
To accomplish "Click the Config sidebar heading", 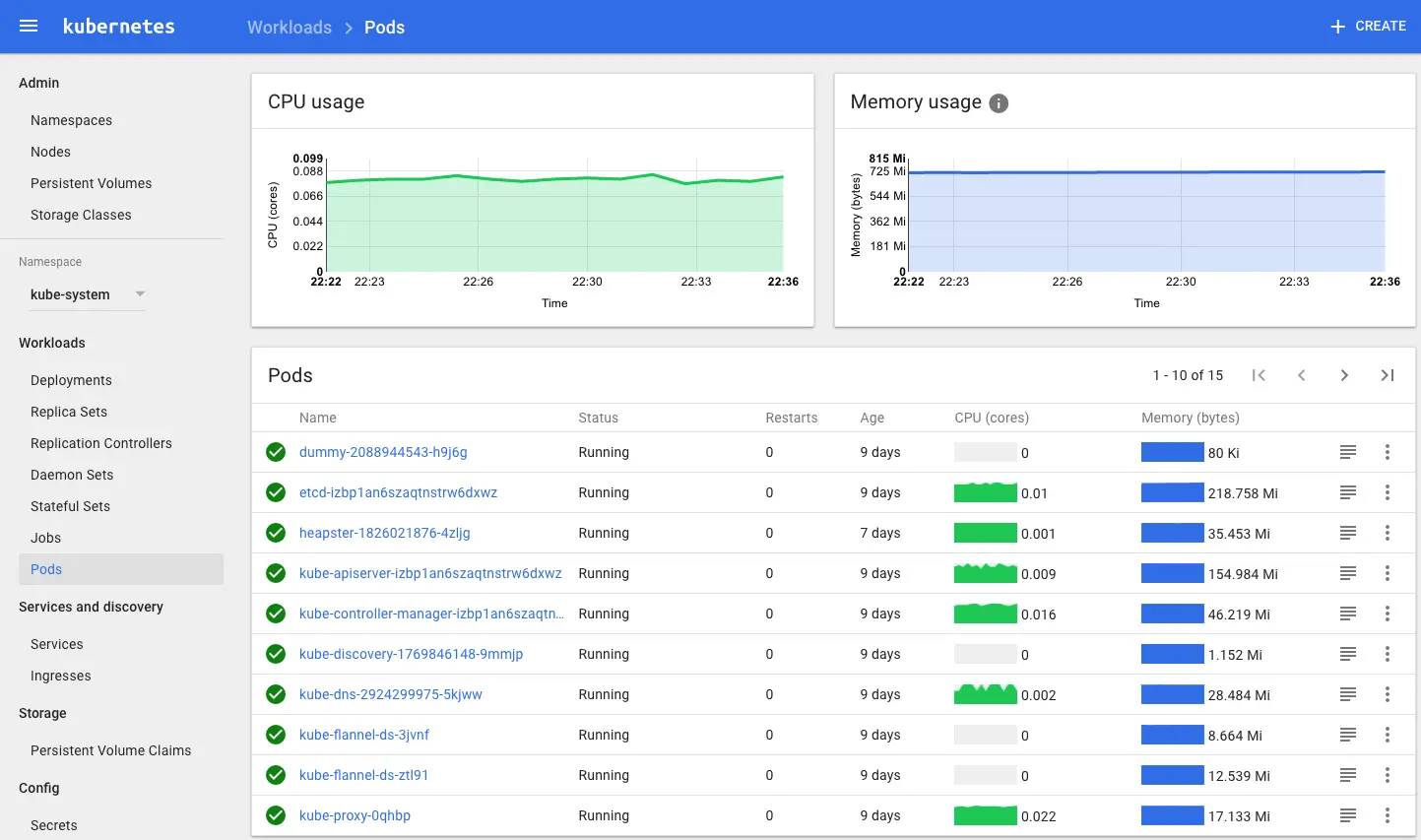I will 39,788.
